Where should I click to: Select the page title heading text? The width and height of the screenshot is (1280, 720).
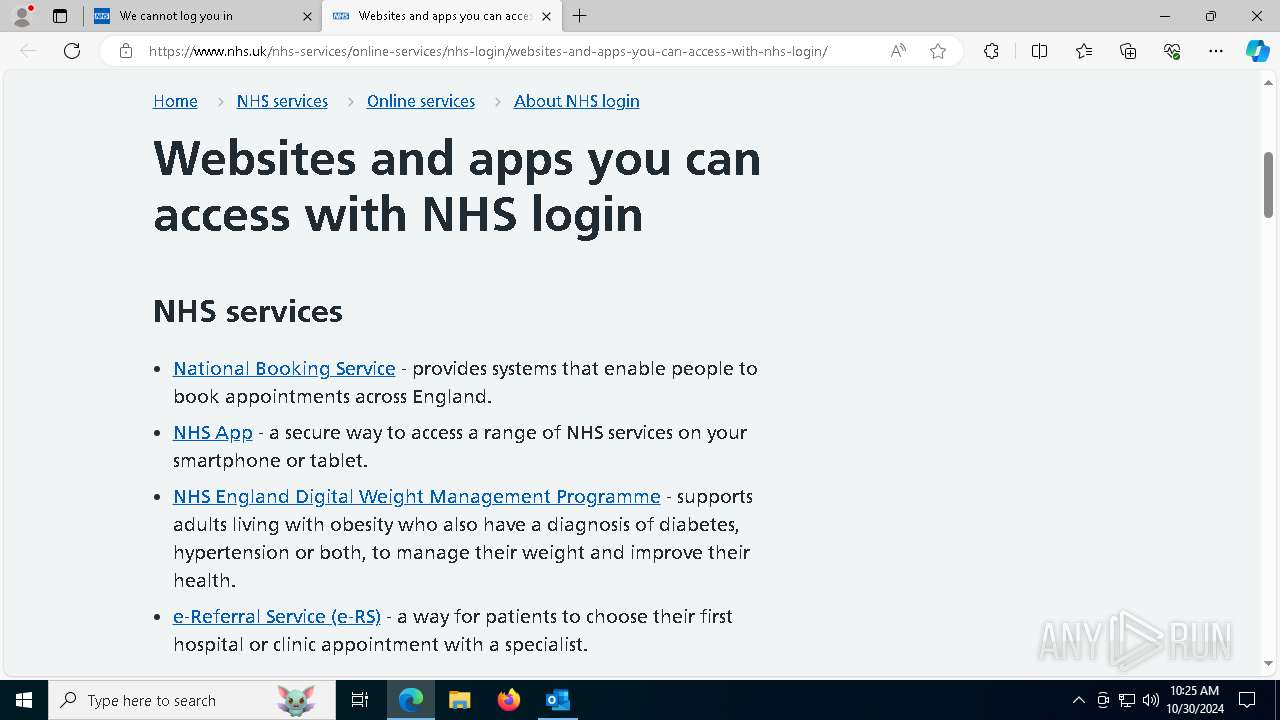coord(457,186)
